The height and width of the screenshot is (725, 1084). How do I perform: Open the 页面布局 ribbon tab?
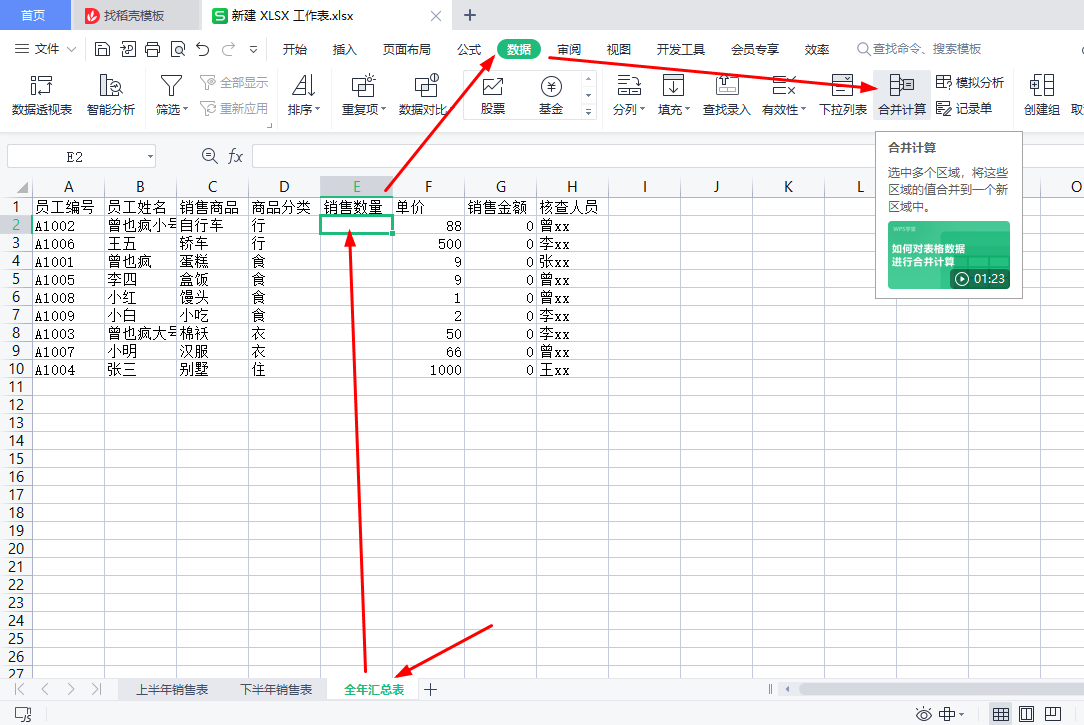click(x=406, y=49)
